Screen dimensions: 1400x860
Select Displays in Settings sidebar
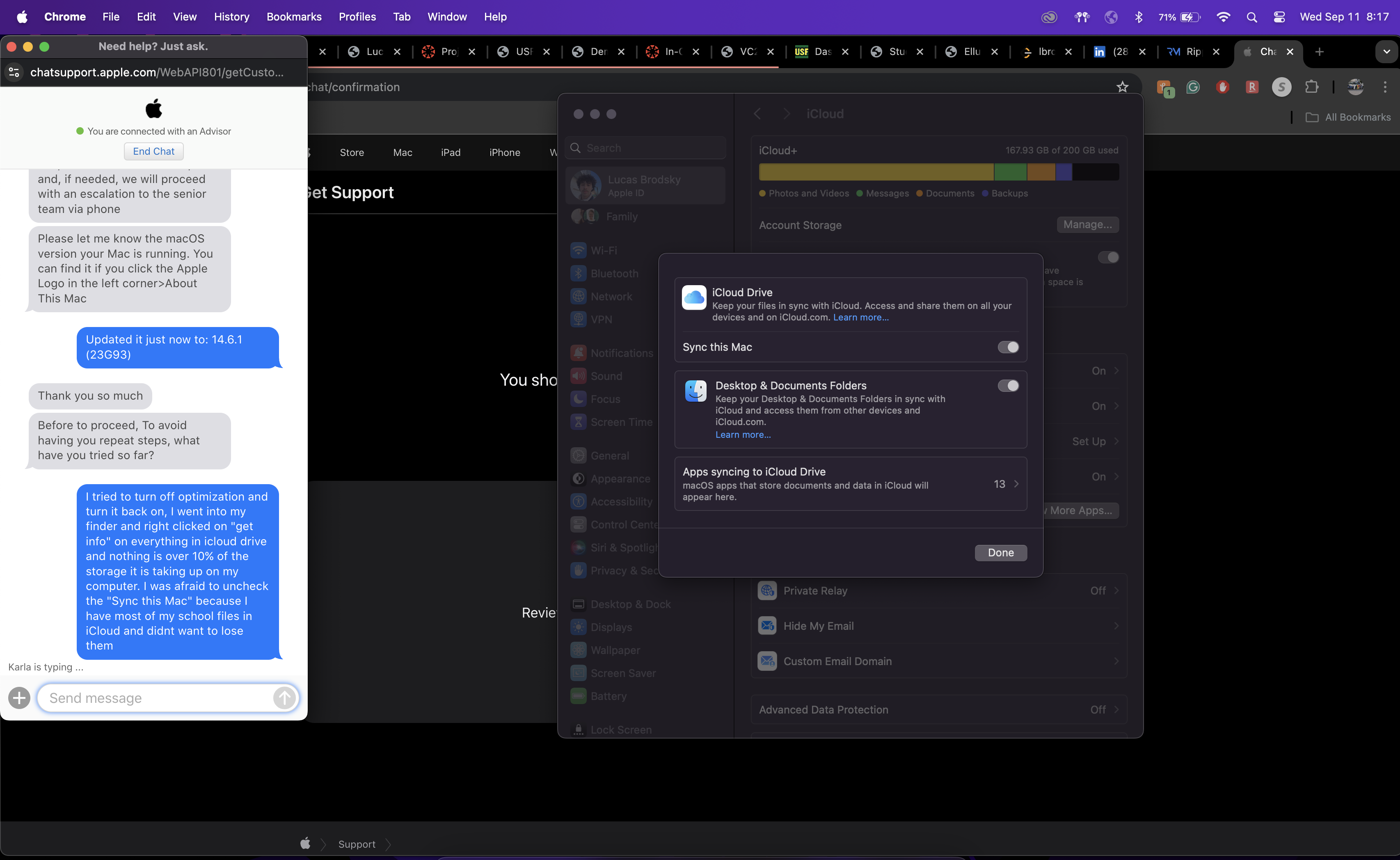[x=611, y=627]
